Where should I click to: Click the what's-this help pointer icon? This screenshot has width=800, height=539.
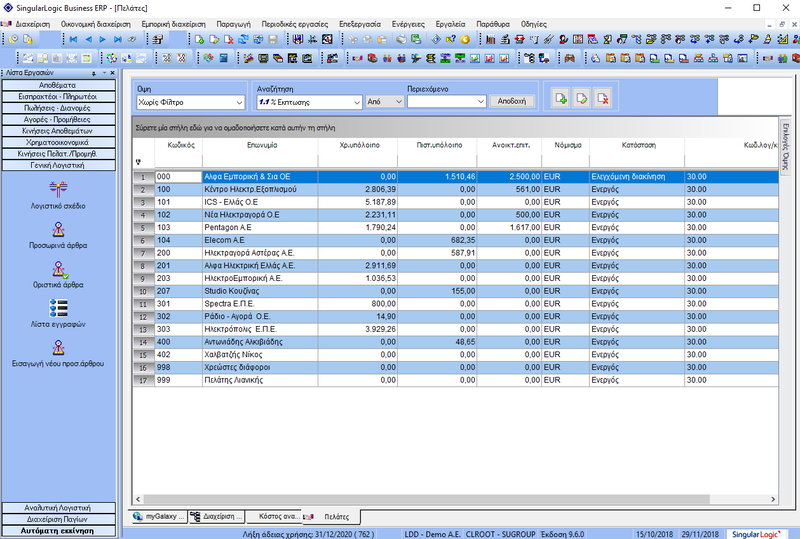point(451,39)
